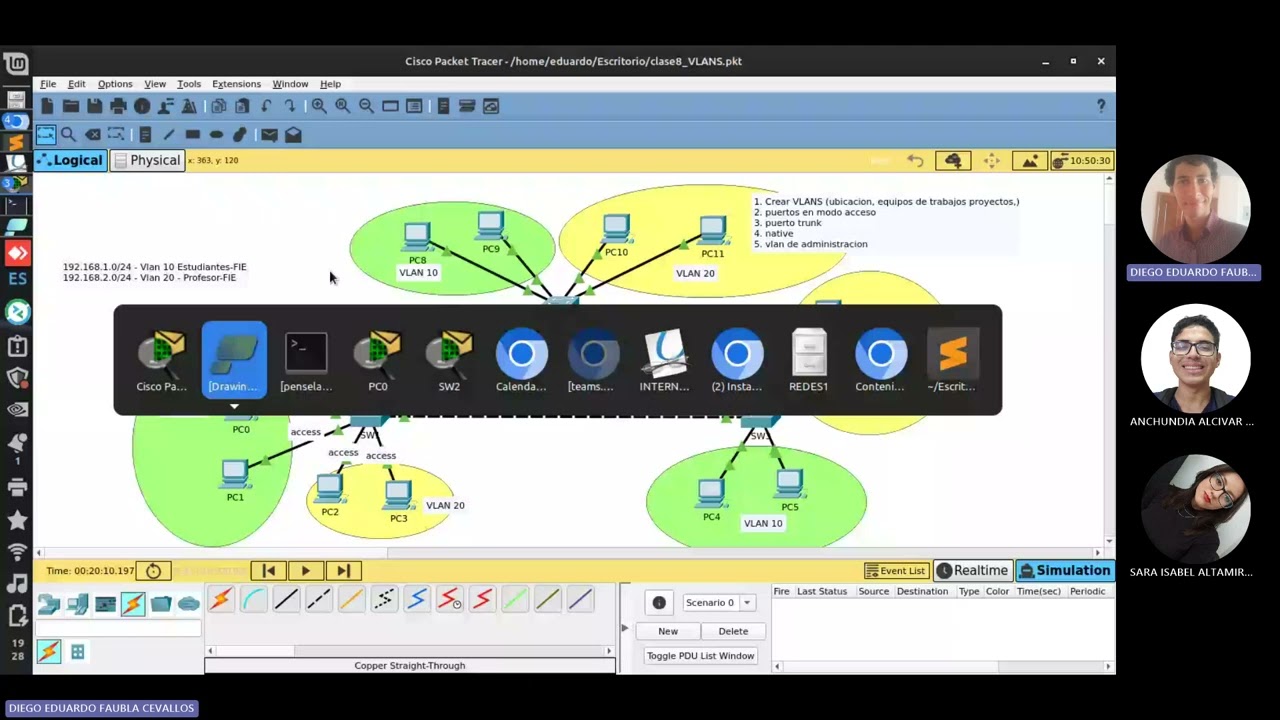The image size is (1280, 720).
Task: Click Toggle PDU List Window button
Action: 700,656
